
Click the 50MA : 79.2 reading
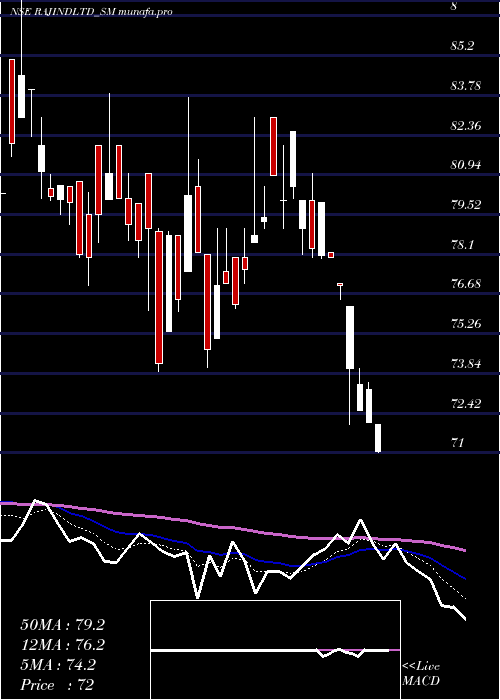click(x=62, y=625)
